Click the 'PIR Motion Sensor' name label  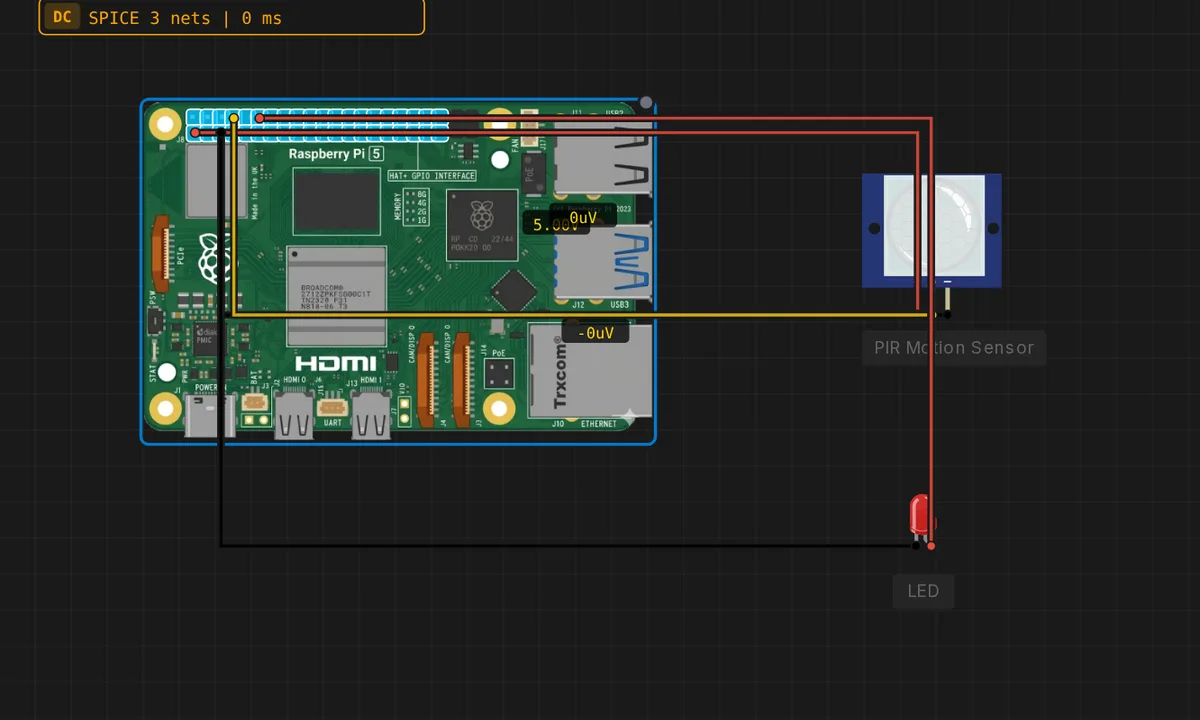point(954,348)
